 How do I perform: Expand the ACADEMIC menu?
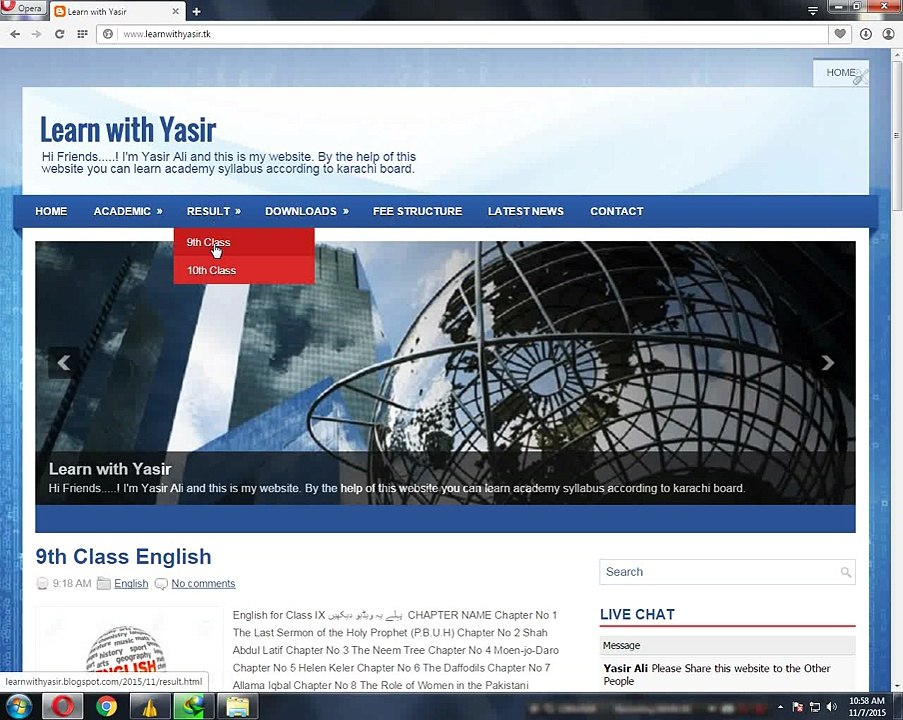coord(128,211)
